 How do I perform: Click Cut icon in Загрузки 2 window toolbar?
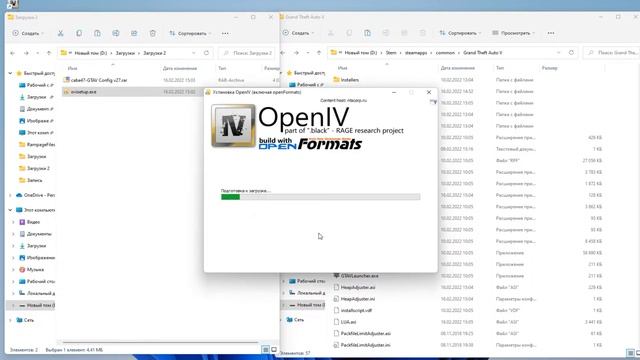pyautogui.click(x=60, y=33)
